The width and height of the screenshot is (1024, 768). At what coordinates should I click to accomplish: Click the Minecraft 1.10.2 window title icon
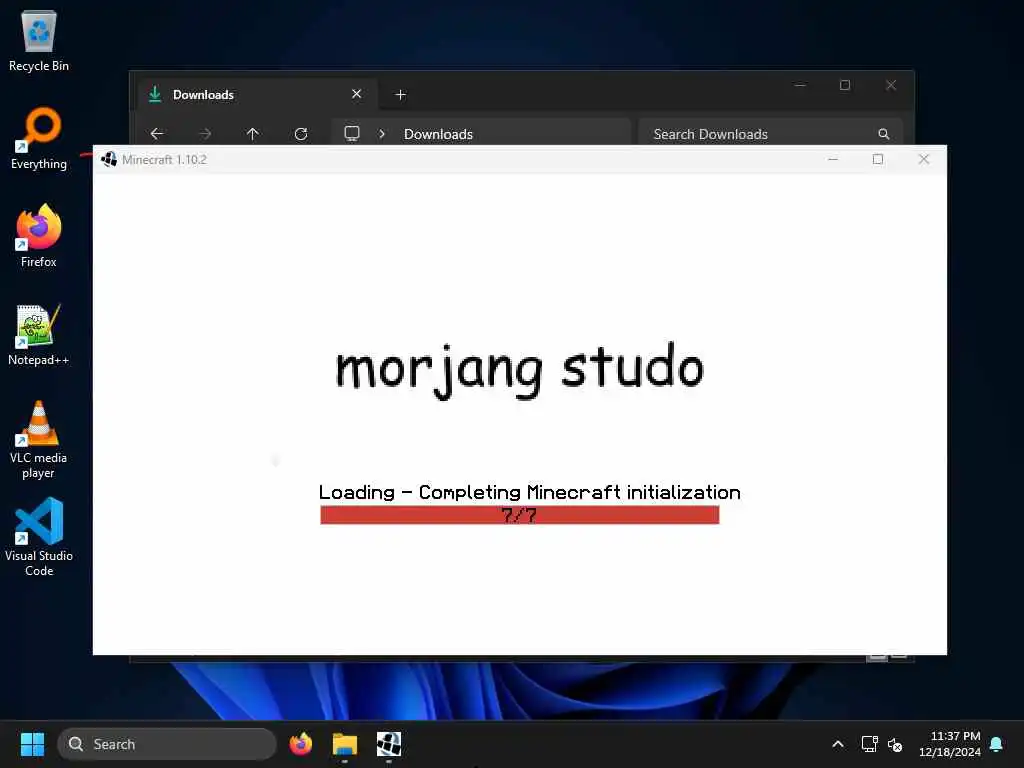tap(109, 159)
